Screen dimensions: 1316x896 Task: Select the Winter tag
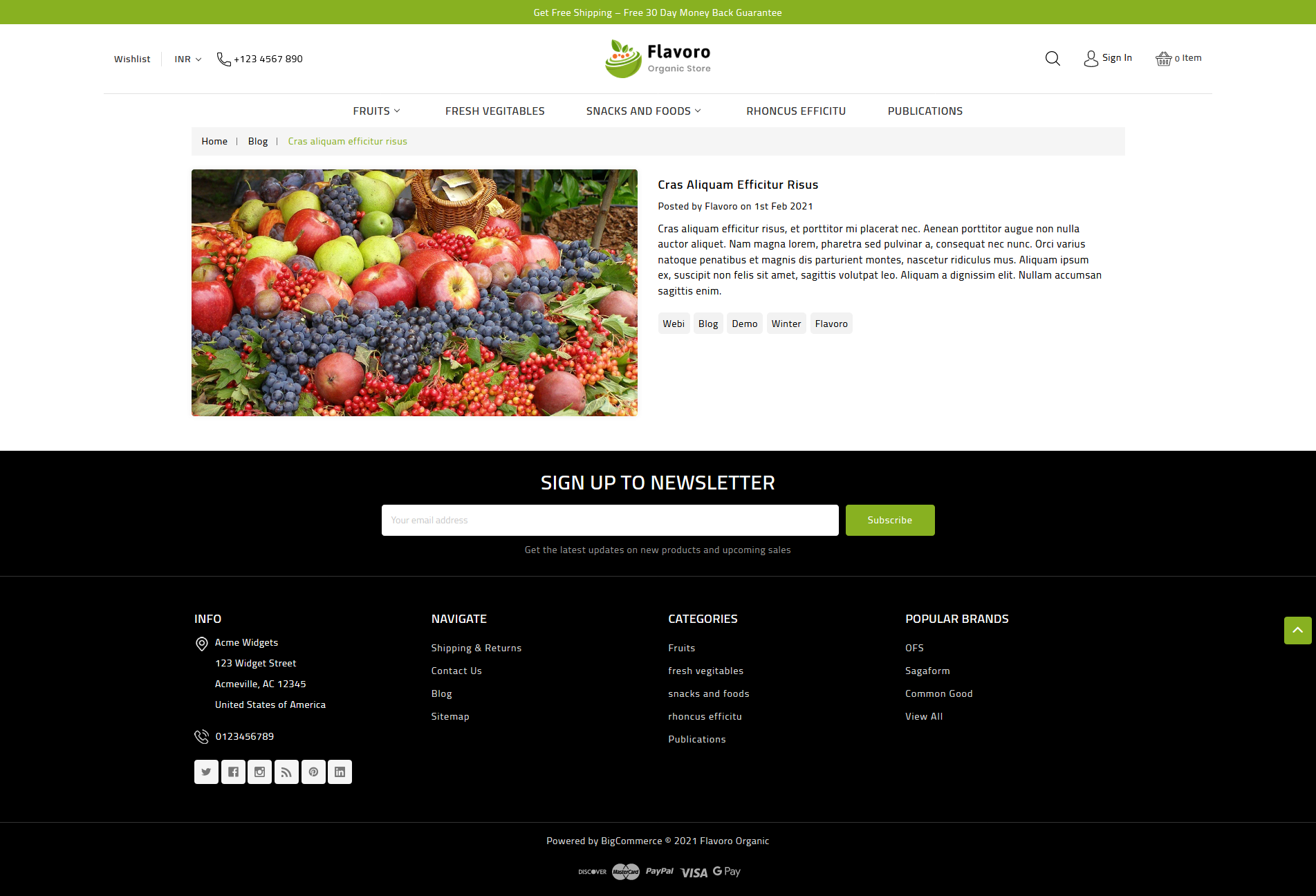tap(786, 324)
